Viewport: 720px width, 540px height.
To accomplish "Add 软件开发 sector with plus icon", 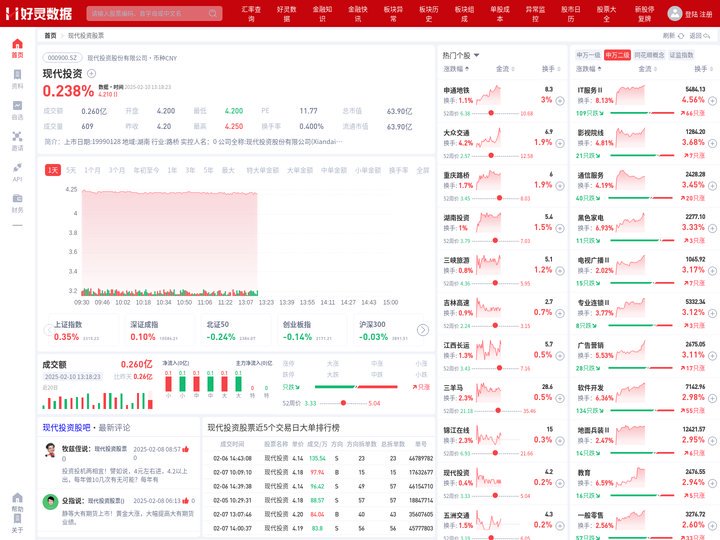I will click(712, 398).
